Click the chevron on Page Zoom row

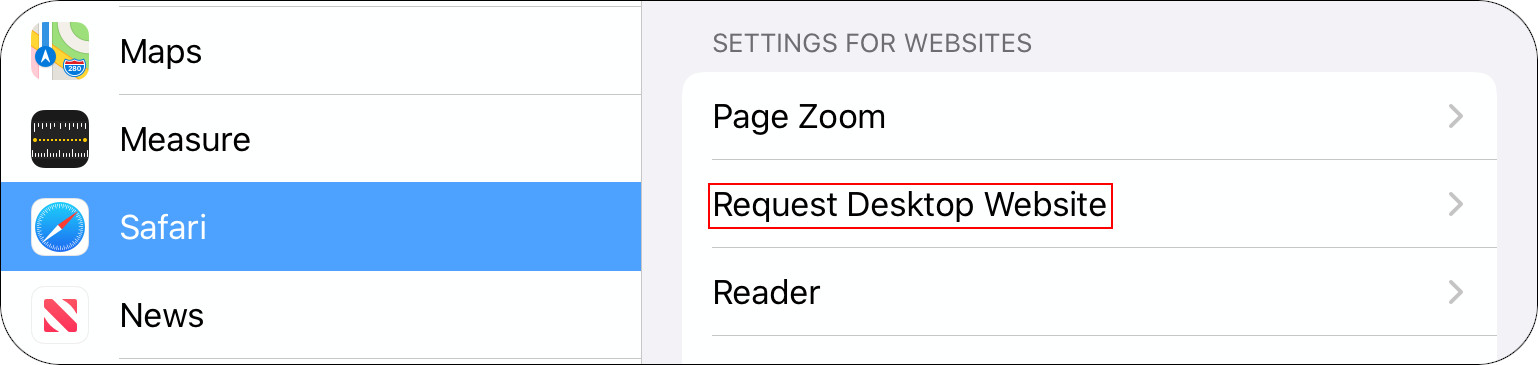pos(1456,117)
